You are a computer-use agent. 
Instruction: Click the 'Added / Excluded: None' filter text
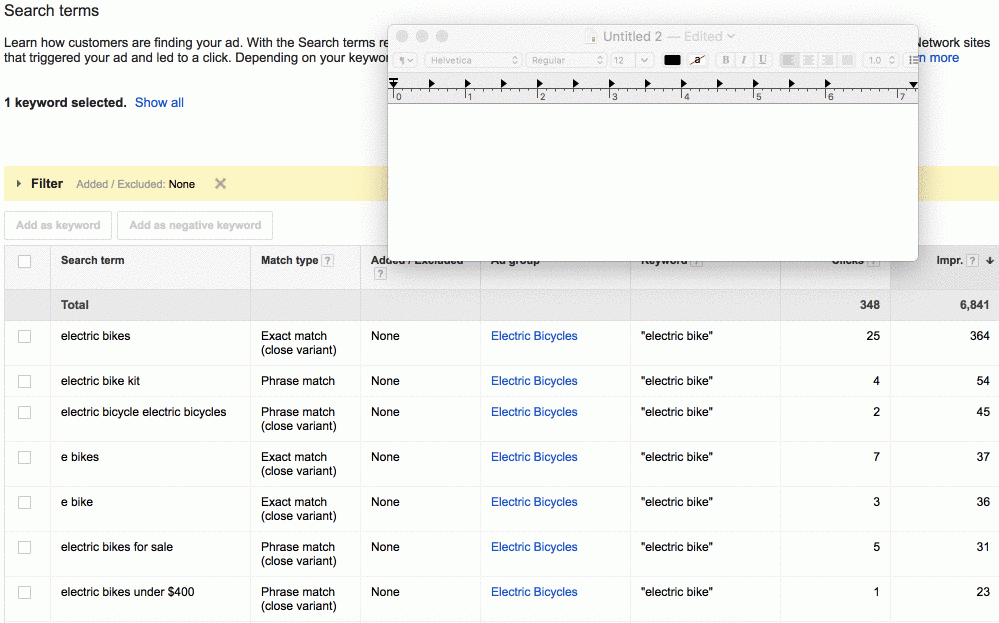(x=135, y=184)
